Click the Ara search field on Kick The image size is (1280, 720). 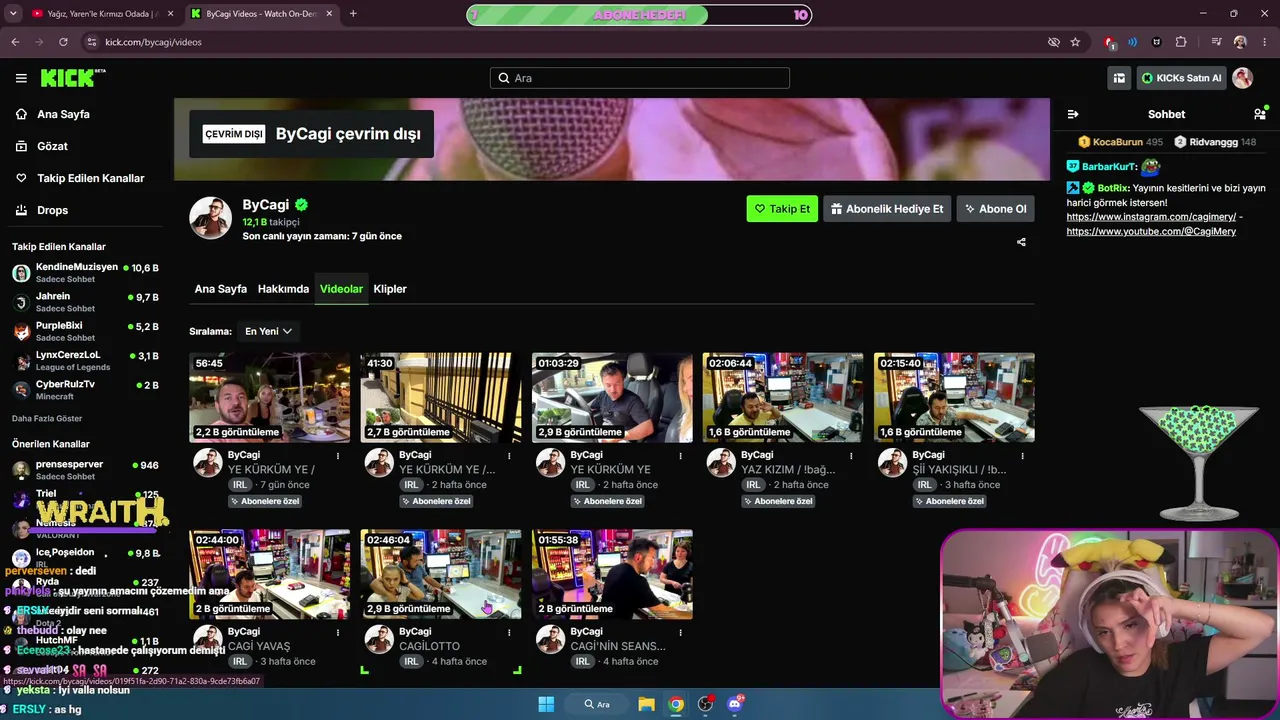pyautogui.click(x=640, y=78)
